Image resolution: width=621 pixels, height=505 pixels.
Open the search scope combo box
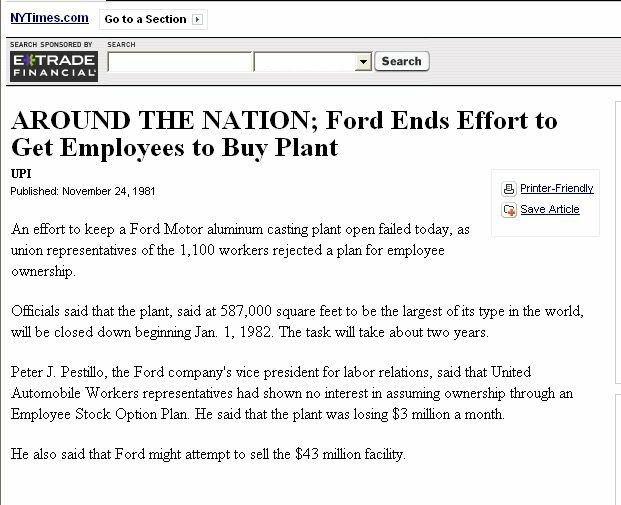tap(312, 62)
